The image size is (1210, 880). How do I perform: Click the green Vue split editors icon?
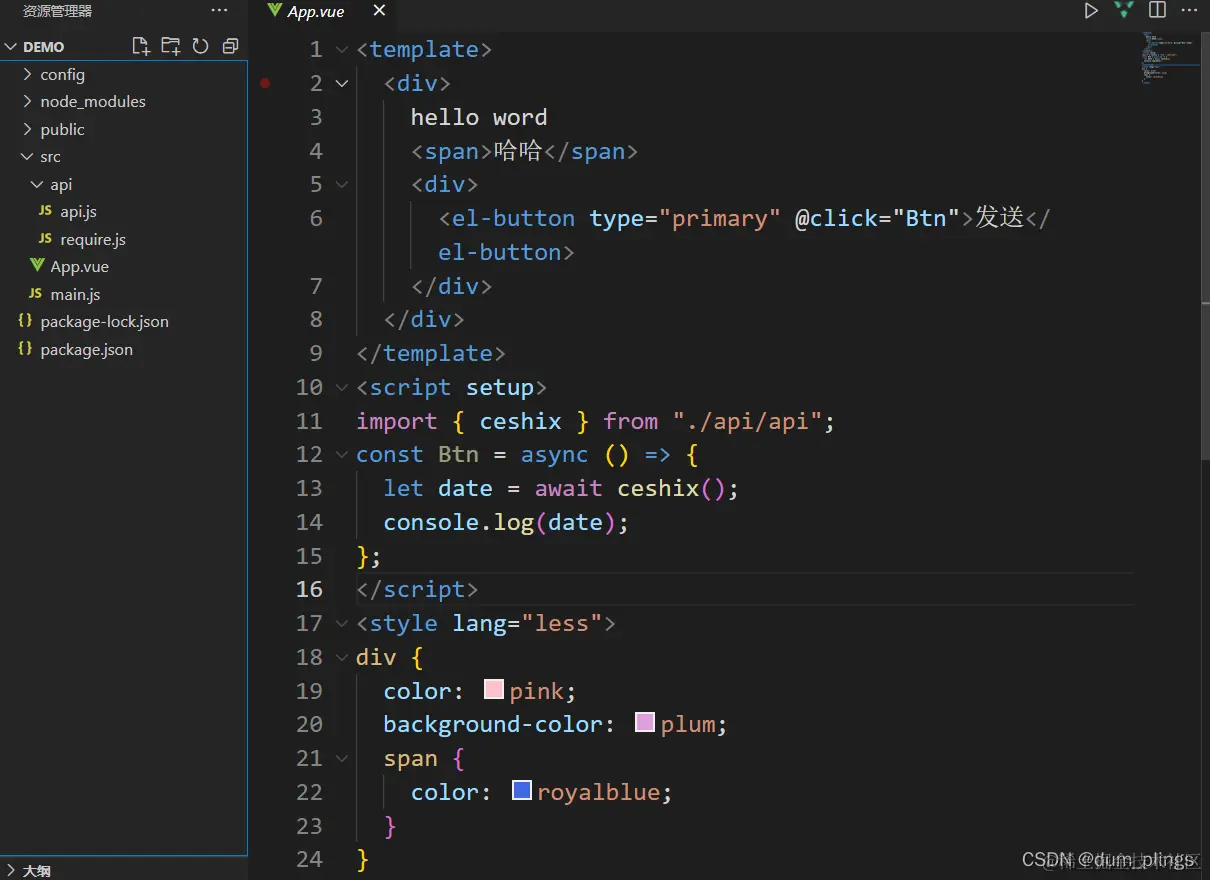click(x=1124, y=10)
